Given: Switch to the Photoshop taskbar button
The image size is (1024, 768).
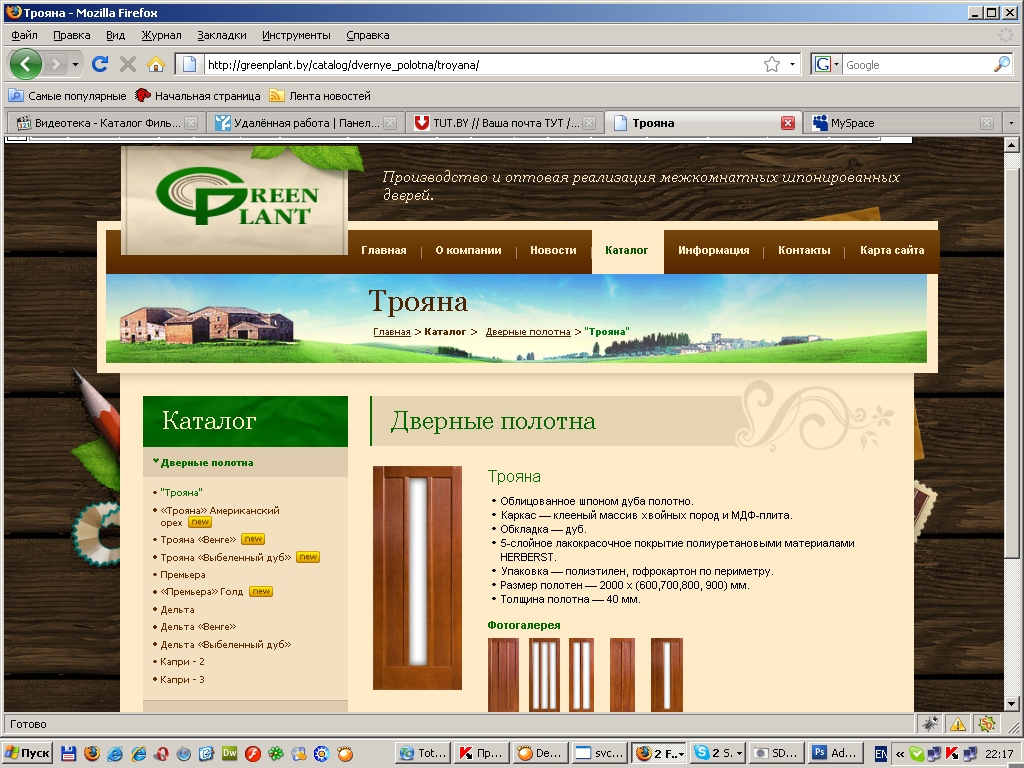Looking at the screenshot, I should pos(835,753).
